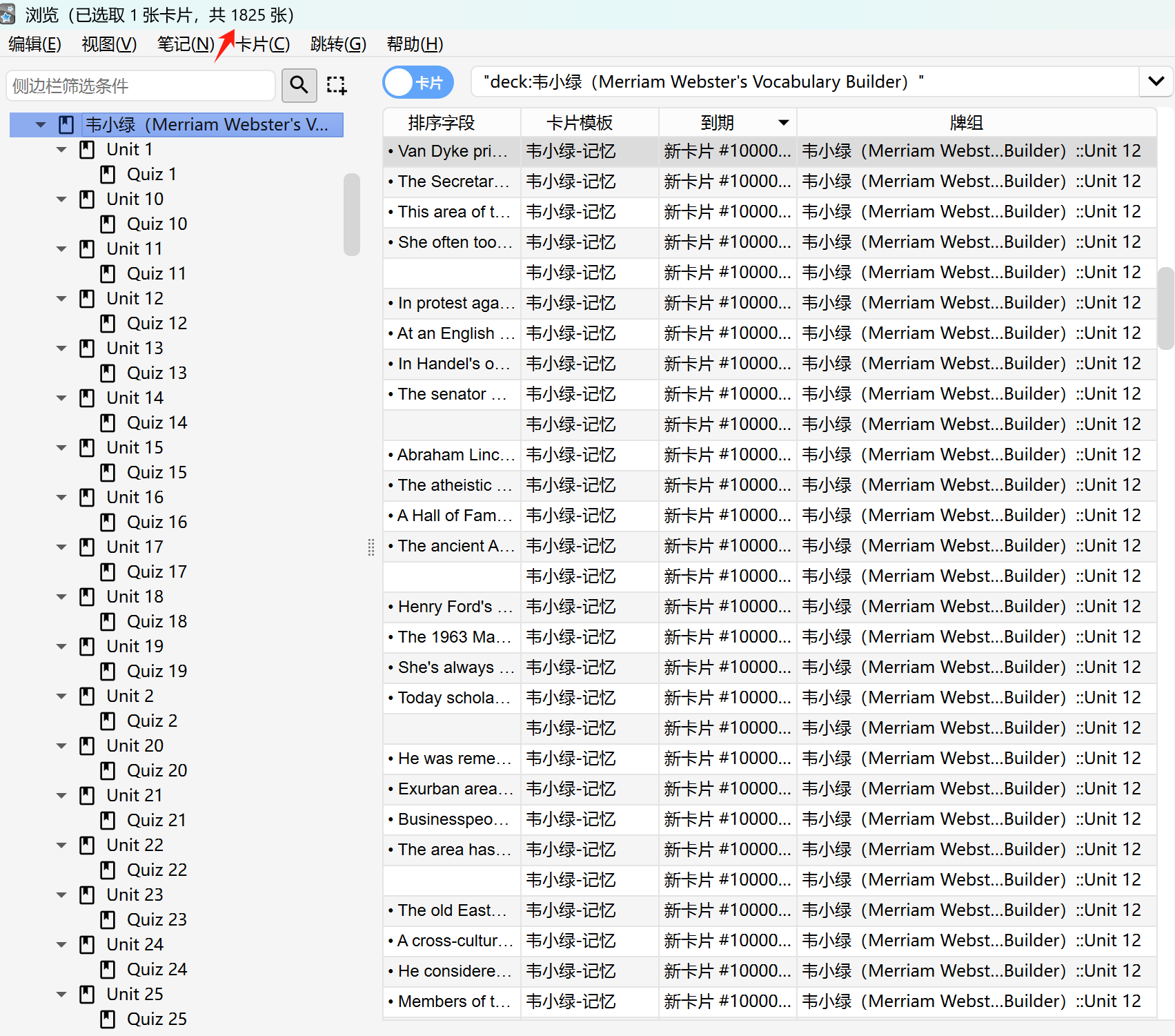Select the 'The Secretar…' card row
The width and height of the screenshot is (1175, 1036).
[769, 182]
